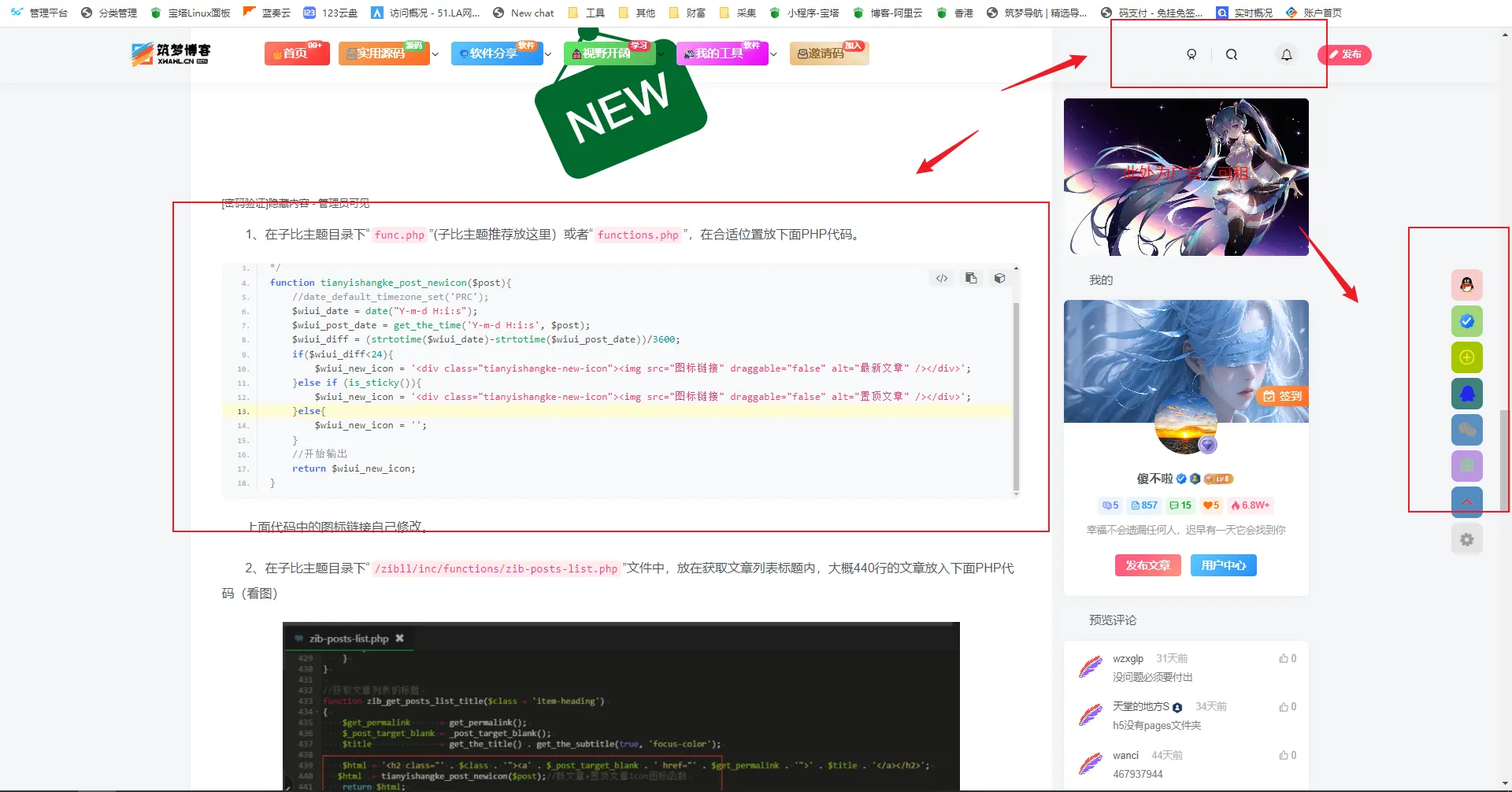
Task: Click the 6.8W+ popularity flame badge
Action: (1251, 505)
